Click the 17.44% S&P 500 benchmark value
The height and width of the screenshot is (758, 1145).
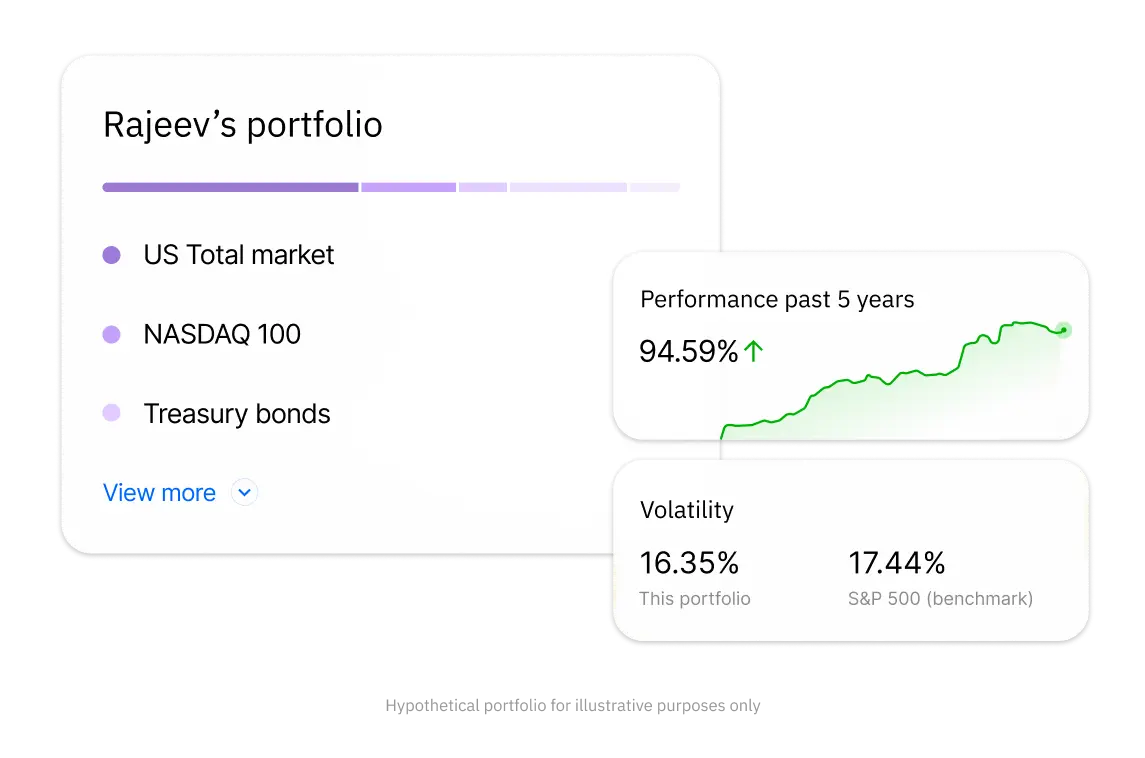tap(896, 564)
